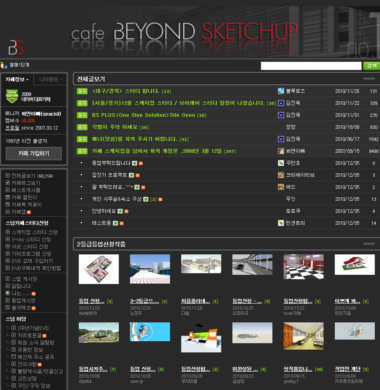
Task: Select 구인/구직 정보 board in sidebar tree
Action: (34, 385)
